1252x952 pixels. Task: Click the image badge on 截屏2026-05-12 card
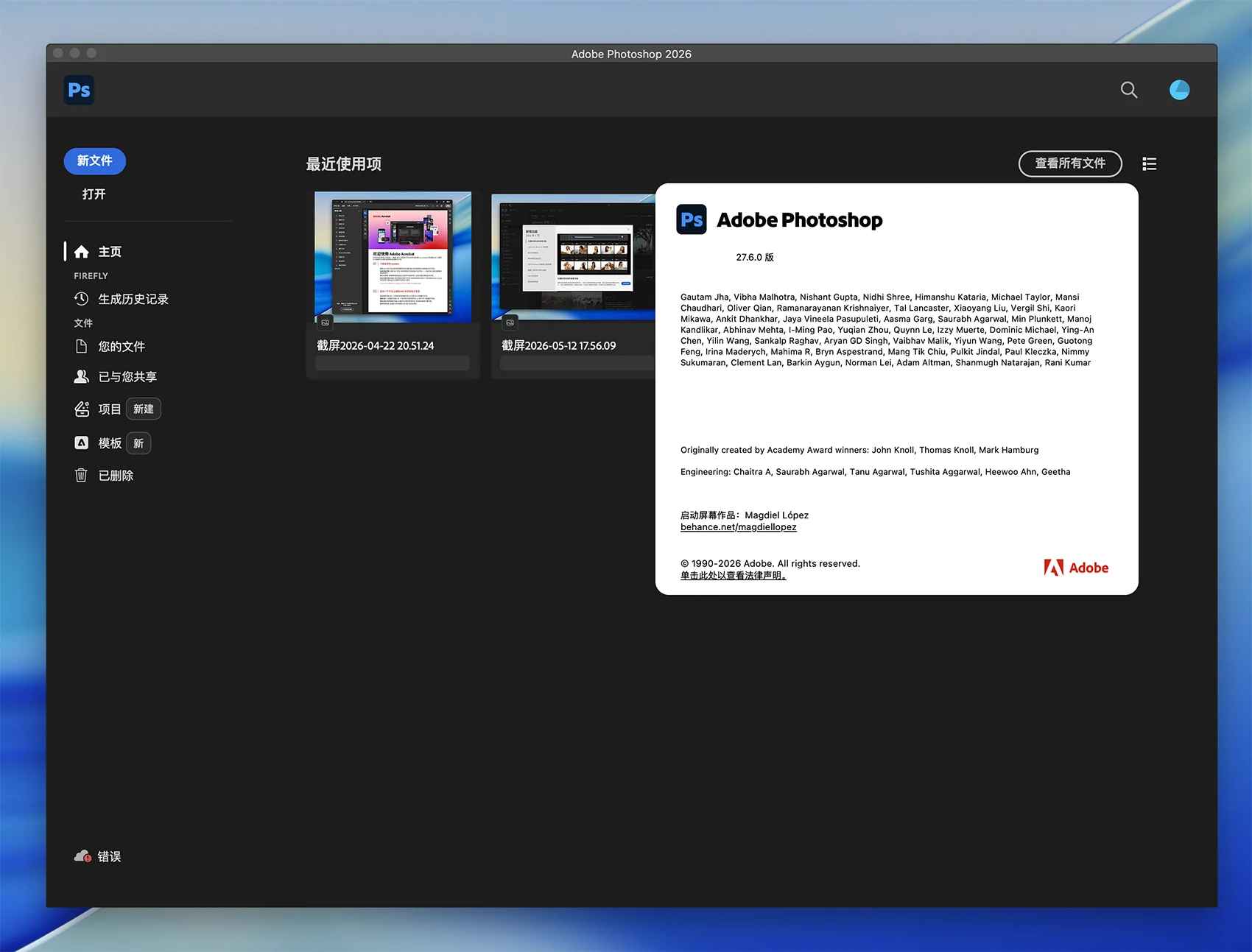(510, 322)
